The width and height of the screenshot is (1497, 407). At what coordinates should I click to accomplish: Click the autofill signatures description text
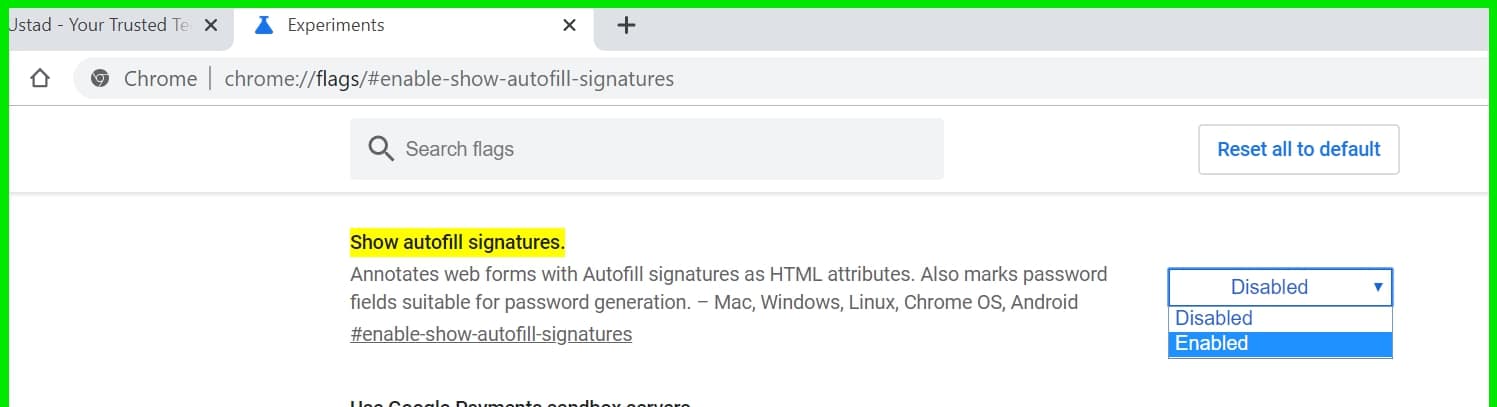pyautogui.click(x=729, y=288)
